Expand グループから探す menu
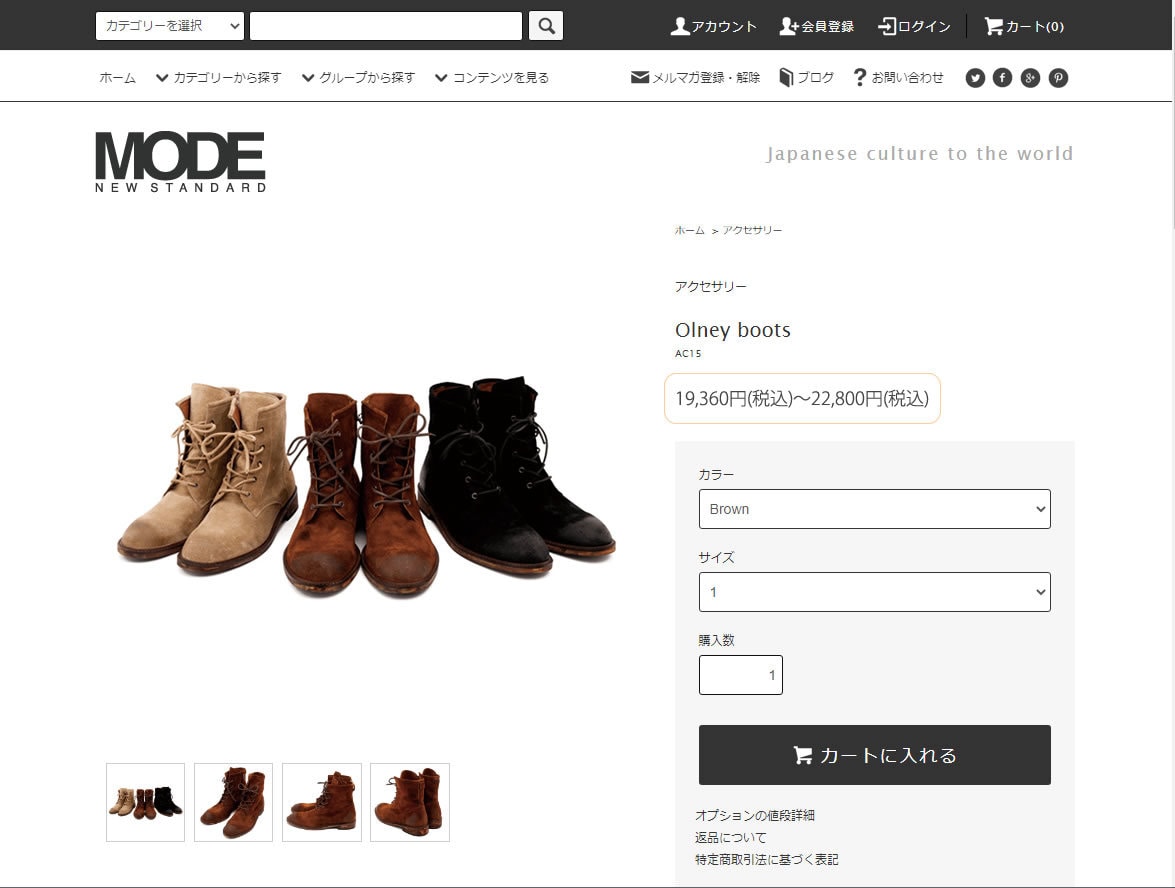The image size is (1175, 888). [358, 78]
